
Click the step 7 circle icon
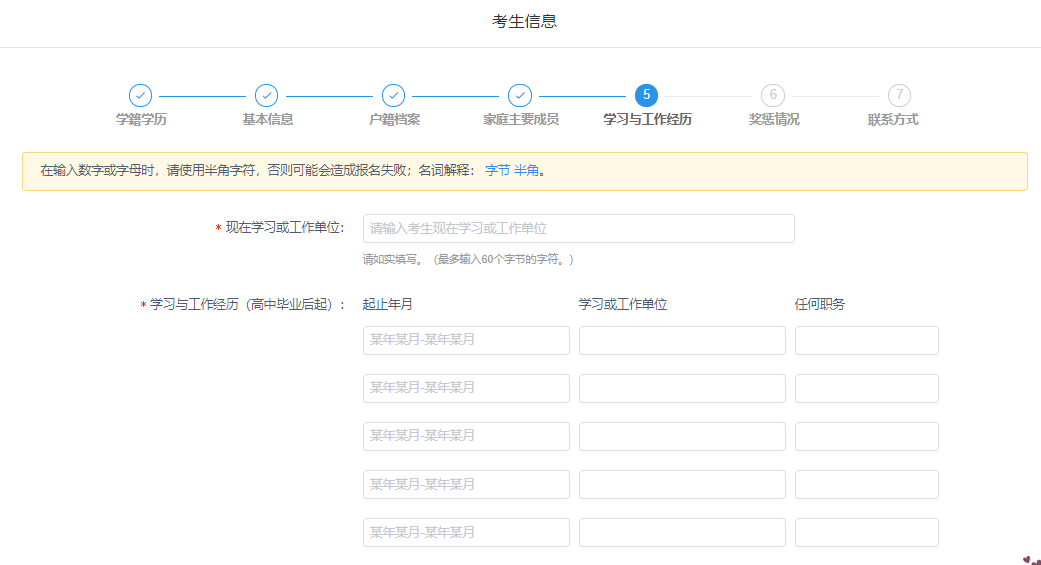click(899, 95)
